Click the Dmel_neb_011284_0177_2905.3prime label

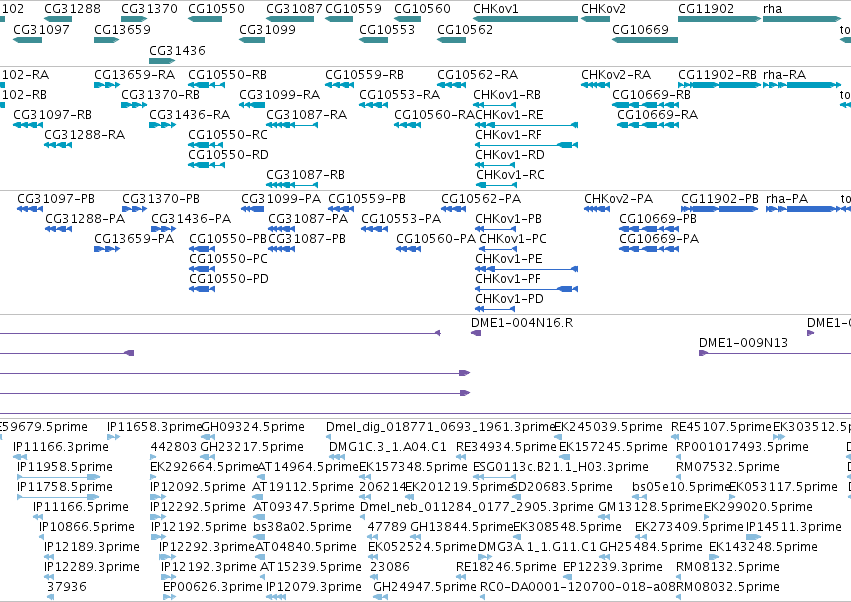click(477, 507)
